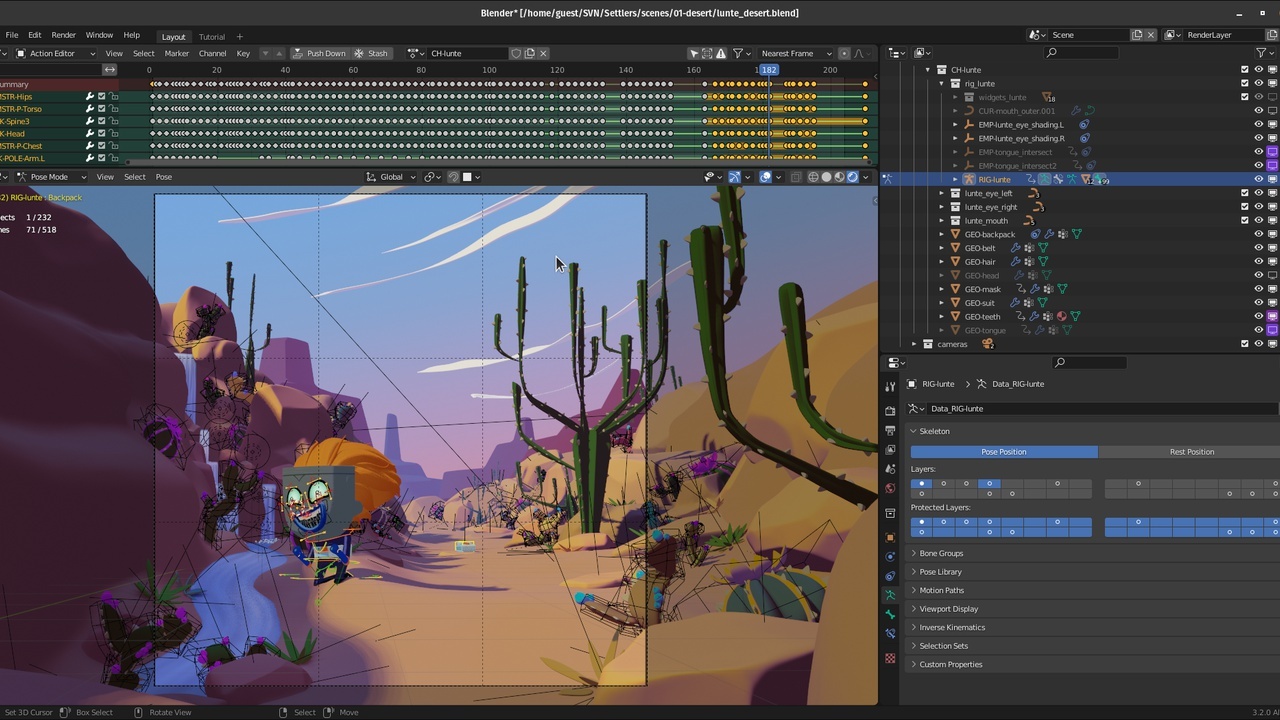Image resolution: width=1280 pixels, height=720 pixels.
Task: Open the Tool properties tab icon
Action: coord(890,387)
